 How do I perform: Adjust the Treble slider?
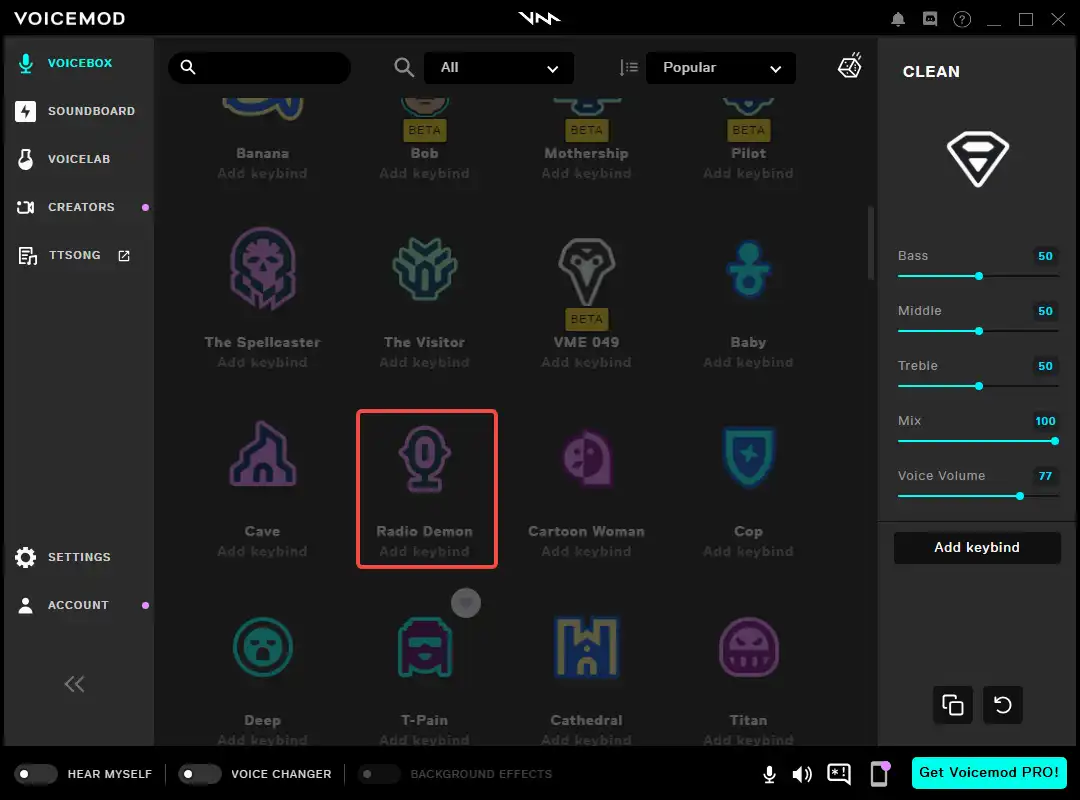(x=979, y=386)
